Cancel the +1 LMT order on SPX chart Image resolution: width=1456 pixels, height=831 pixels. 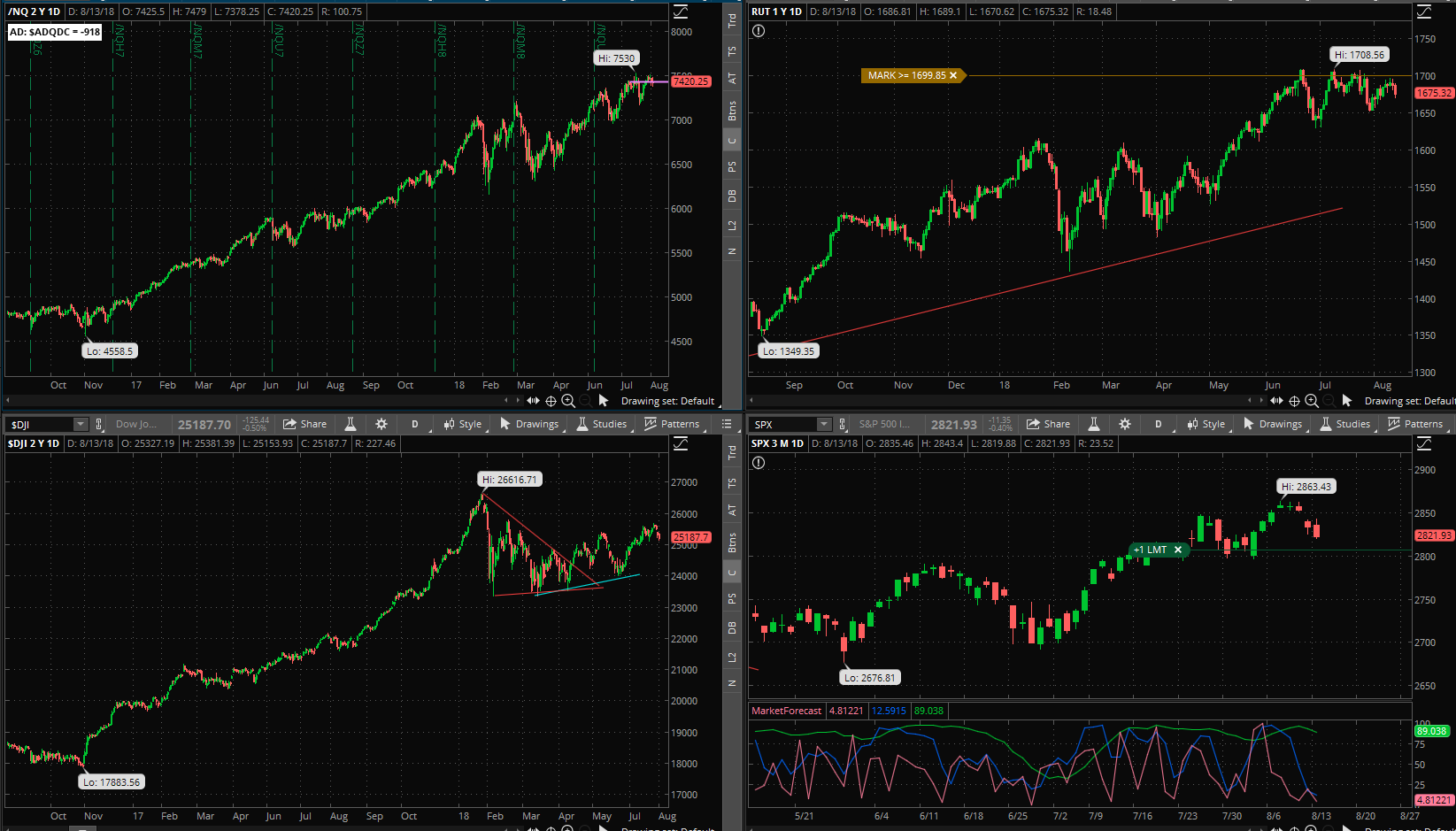pyautogui.click(x=1178, y=550)
